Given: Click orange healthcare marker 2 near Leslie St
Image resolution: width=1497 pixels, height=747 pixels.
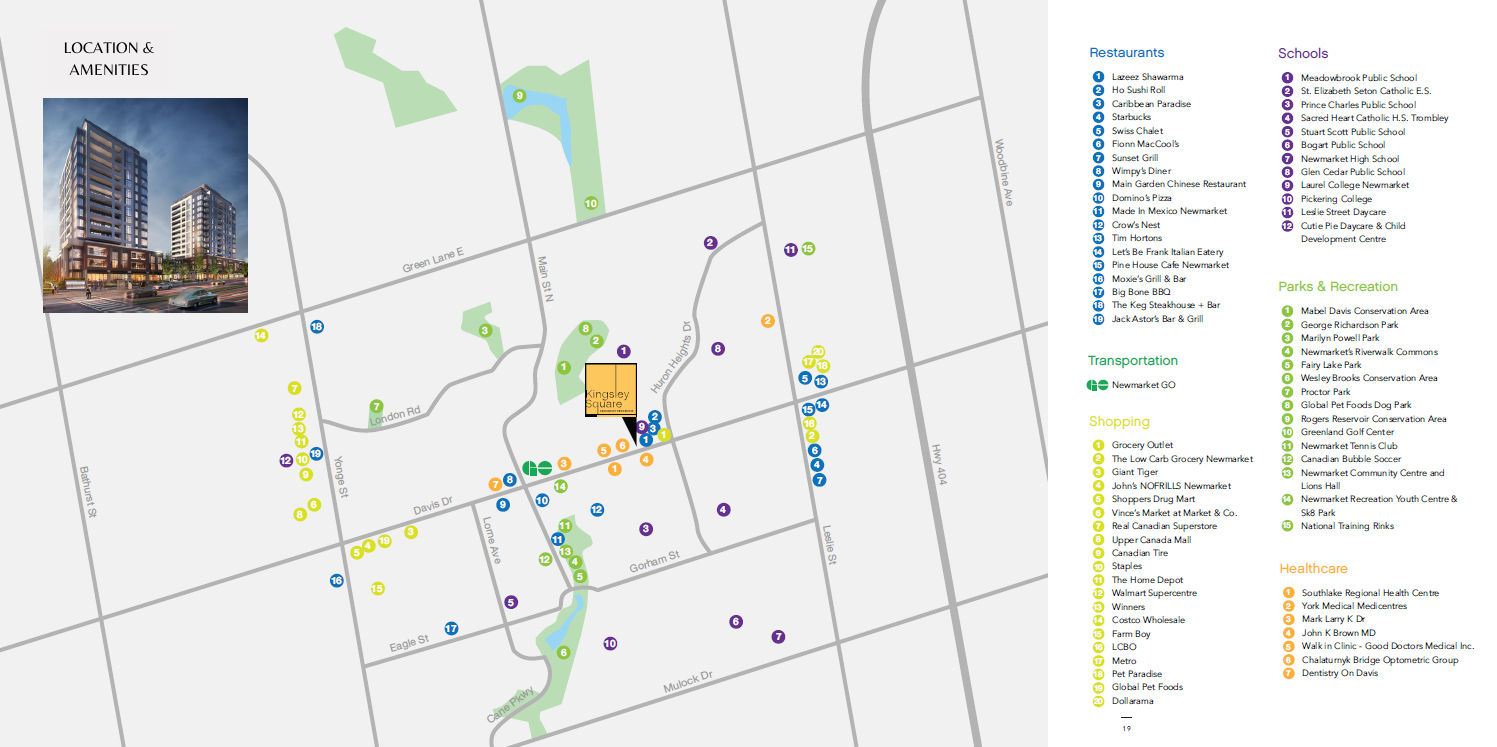Looking at the screenshot, I should point(767,321).
